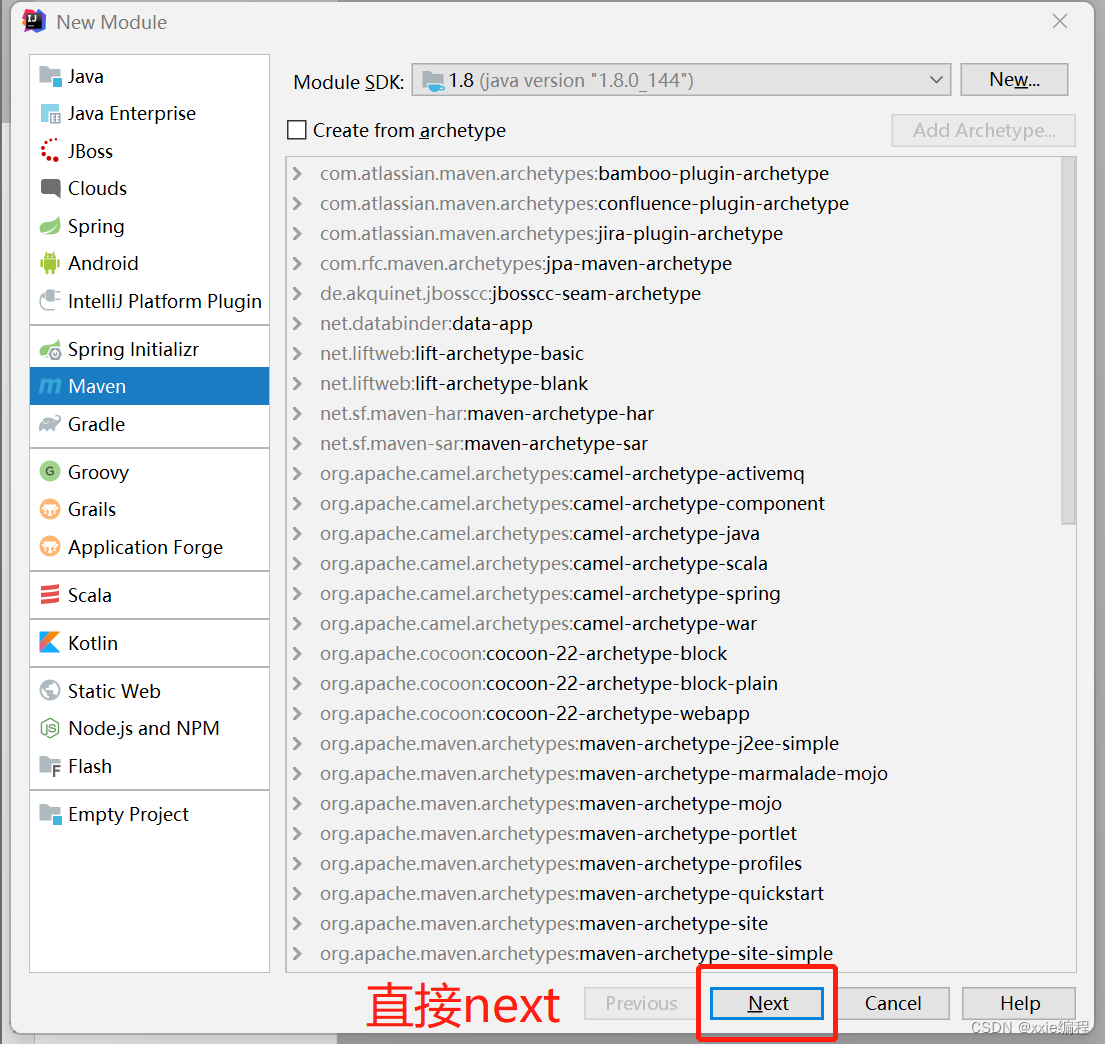Click the IntelliJ Platform Plugin icon
Image resolution: width=1105 pixels, height=1044 pixels.
point(50,300)
